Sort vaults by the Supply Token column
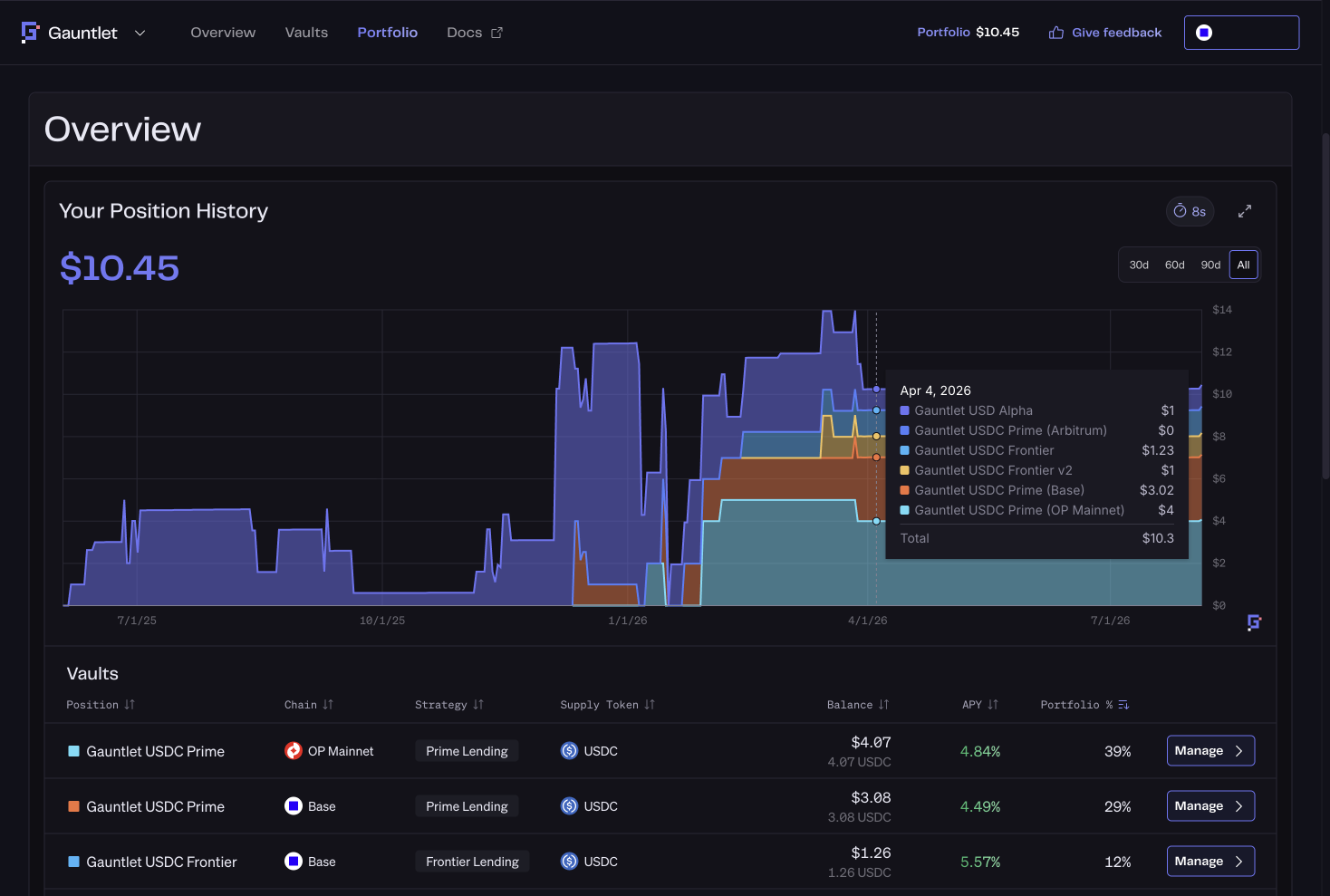Image resolution: width=1330 pixels, height=896 pixels. pos(607,705)
